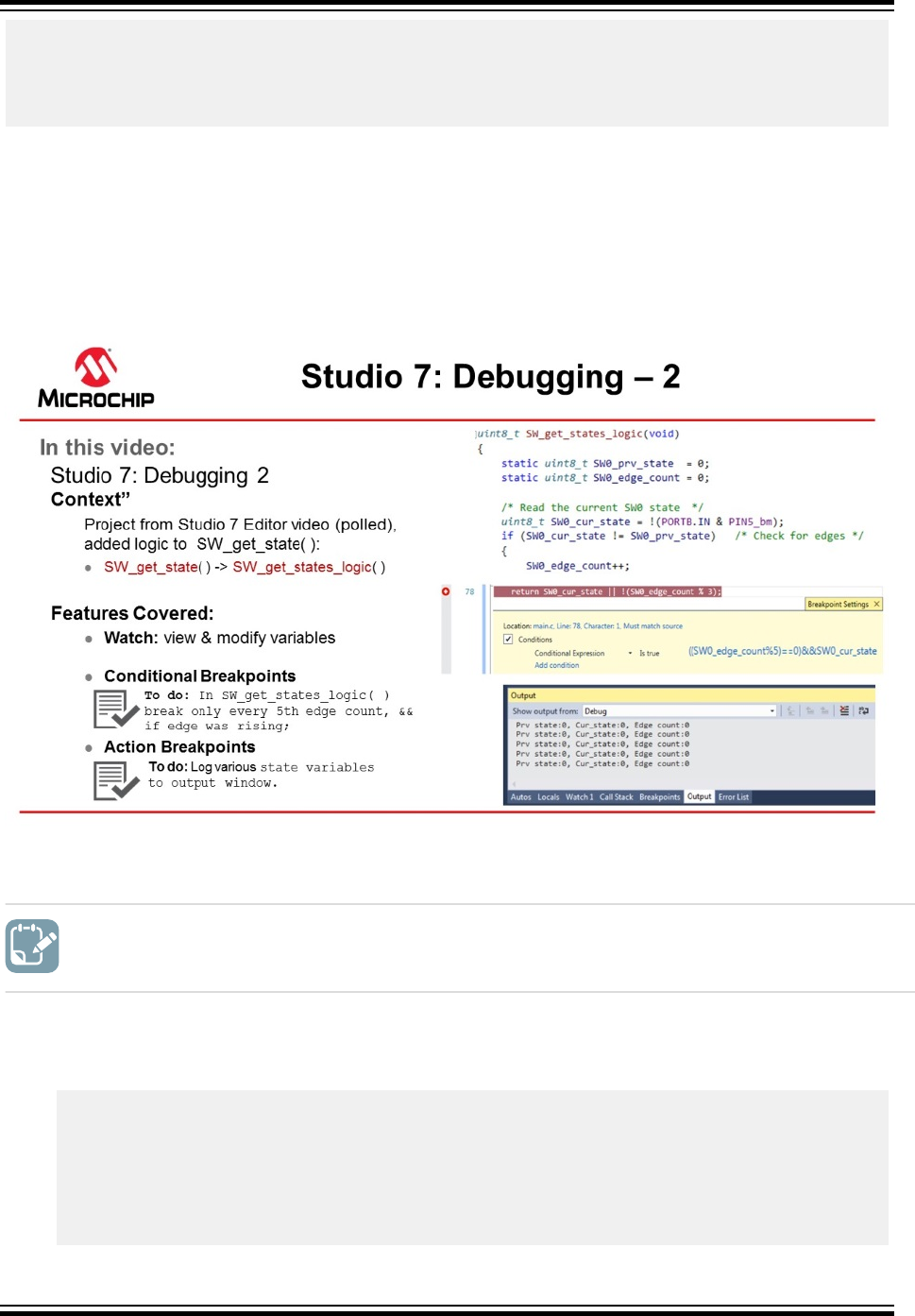Click the Output panel title
This screenshot has width=915, height=1316.
click(523, 695)
